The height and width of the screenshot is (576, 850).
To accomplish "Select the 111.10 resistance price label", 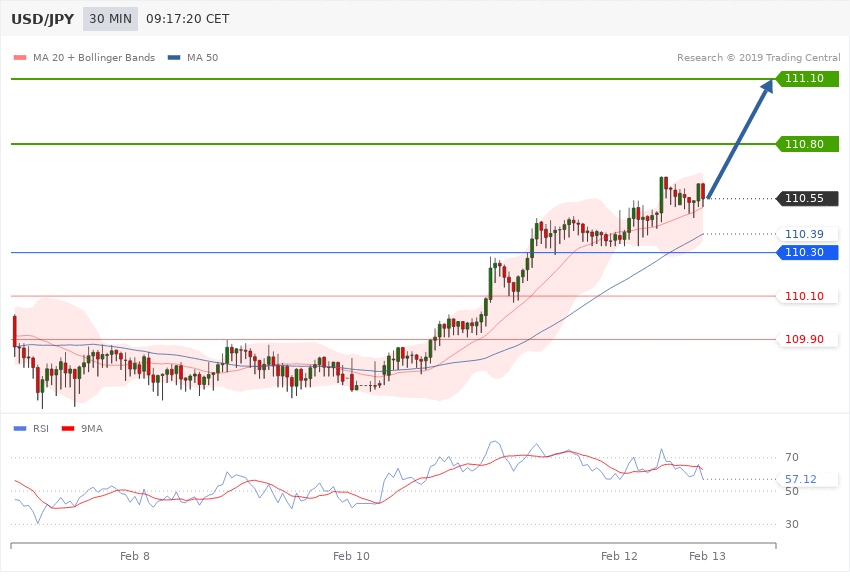I will 808,79.
